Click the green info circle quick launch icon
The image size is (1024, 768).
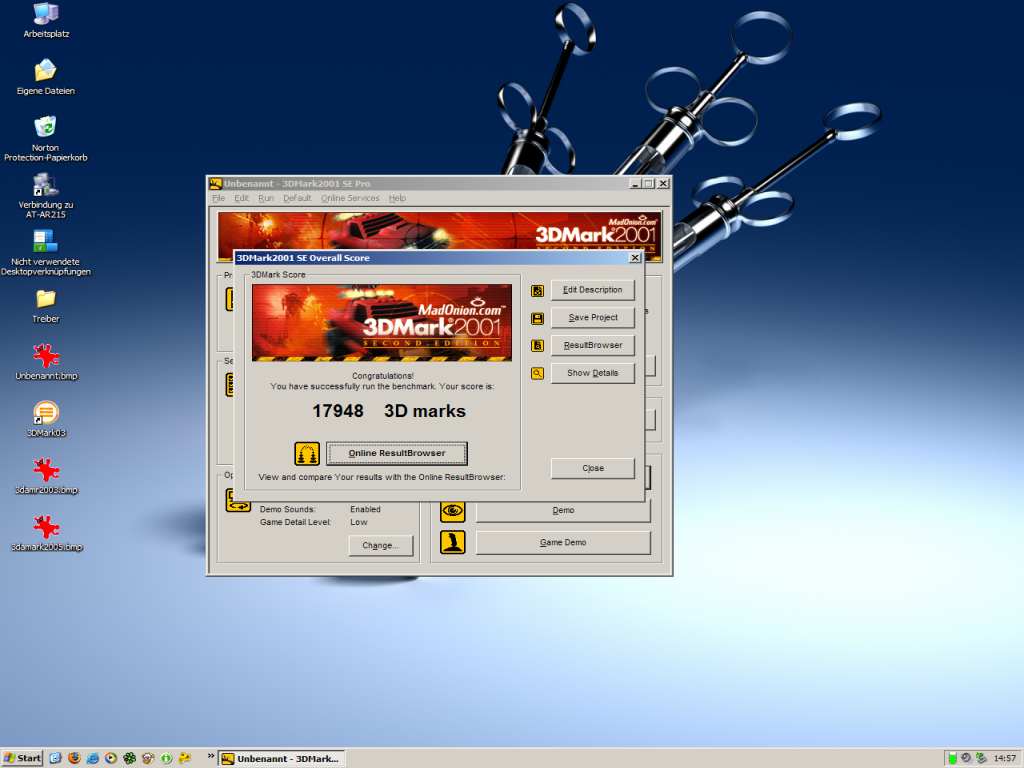pyautogui.click(x=167, y=758)
